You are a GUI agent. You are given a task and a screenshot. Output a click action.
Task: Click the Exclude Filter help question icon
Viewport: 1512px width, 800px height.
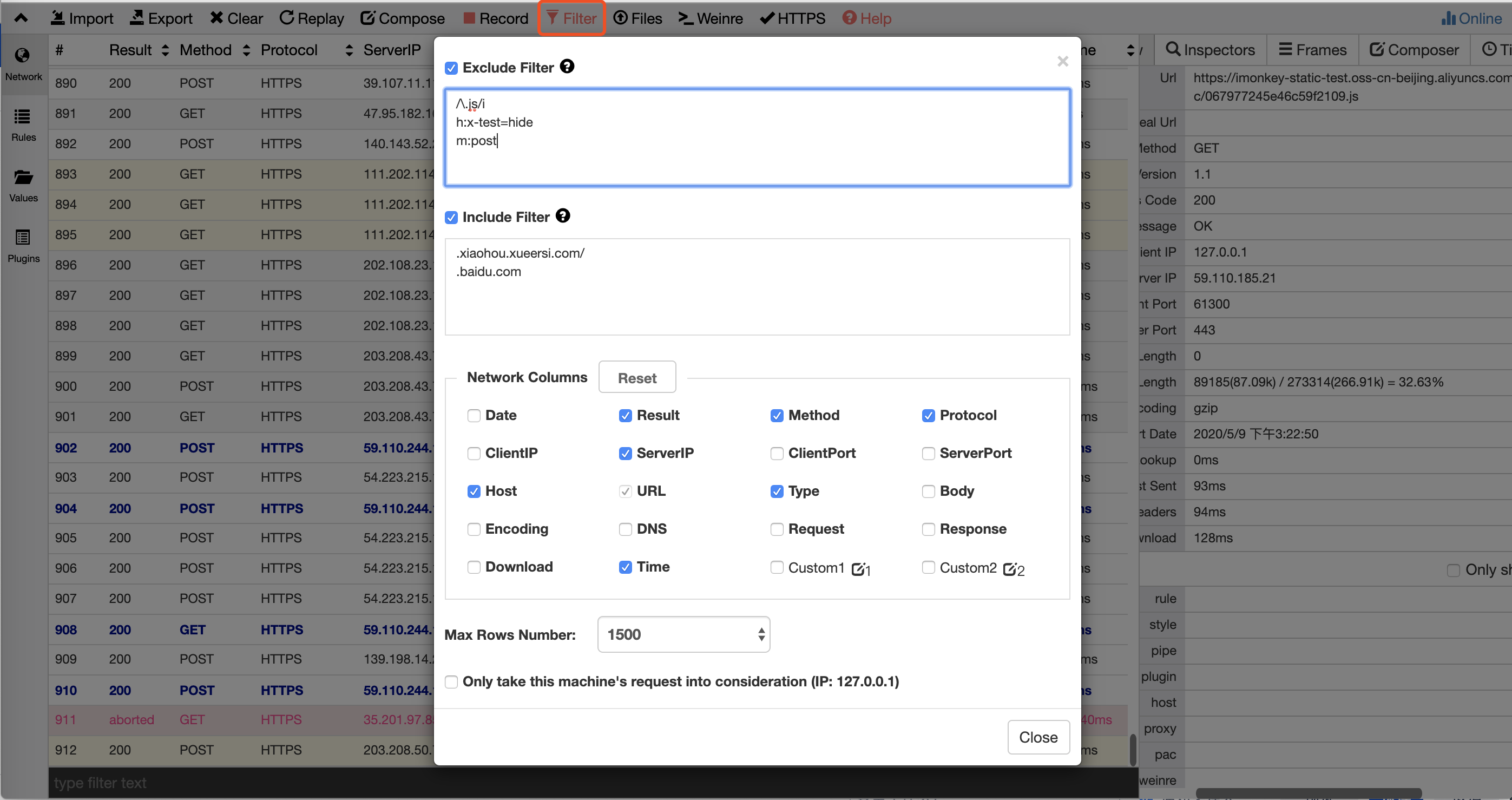point(567,67)
